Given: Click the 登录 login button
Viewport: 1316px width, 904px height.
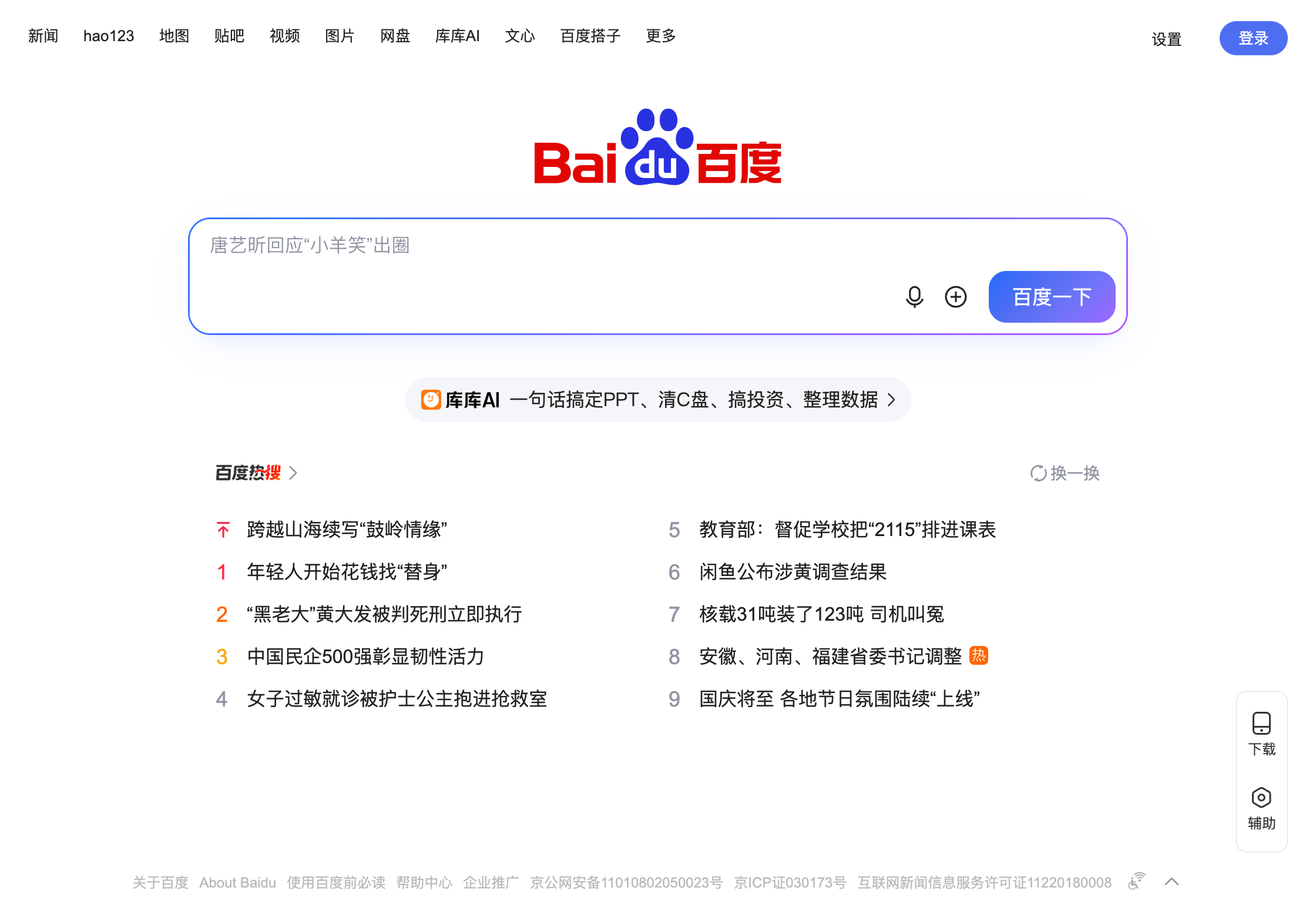Looking at the screenshot, I should tap(1253, 38).
